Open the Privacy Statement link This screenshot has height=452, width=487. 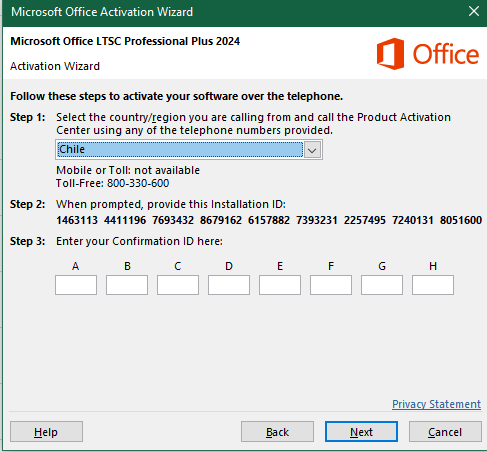point(436,404)
